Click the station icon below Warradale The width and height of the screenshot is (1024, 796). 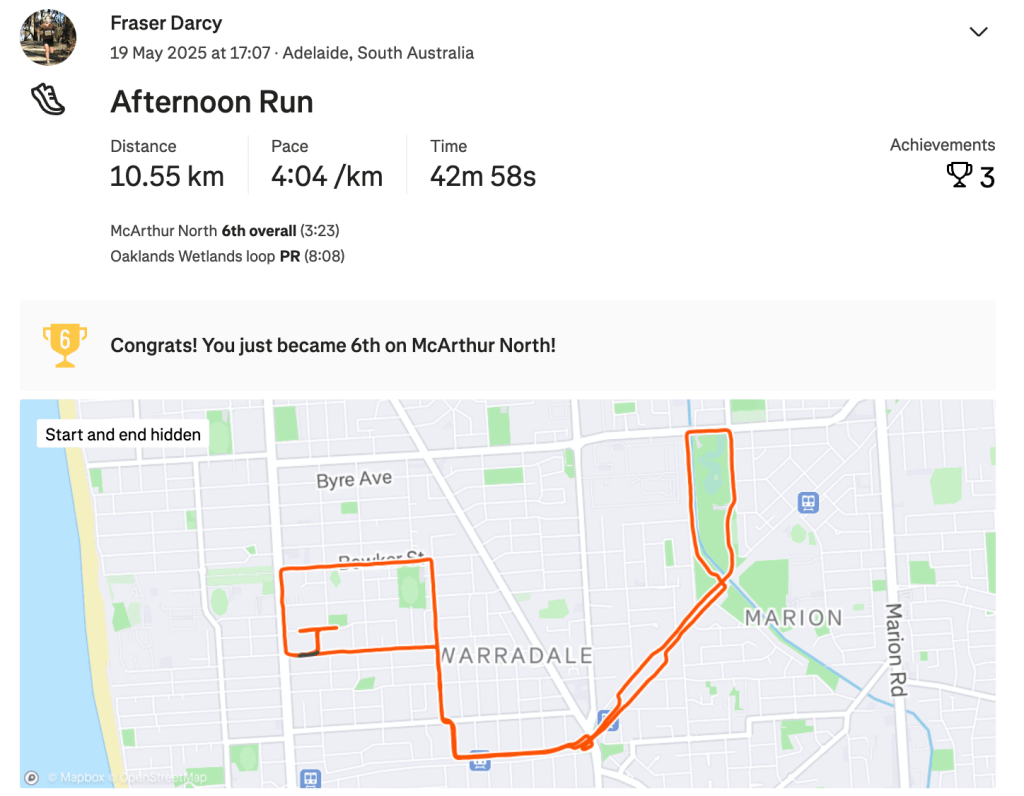tap(481, 760)
